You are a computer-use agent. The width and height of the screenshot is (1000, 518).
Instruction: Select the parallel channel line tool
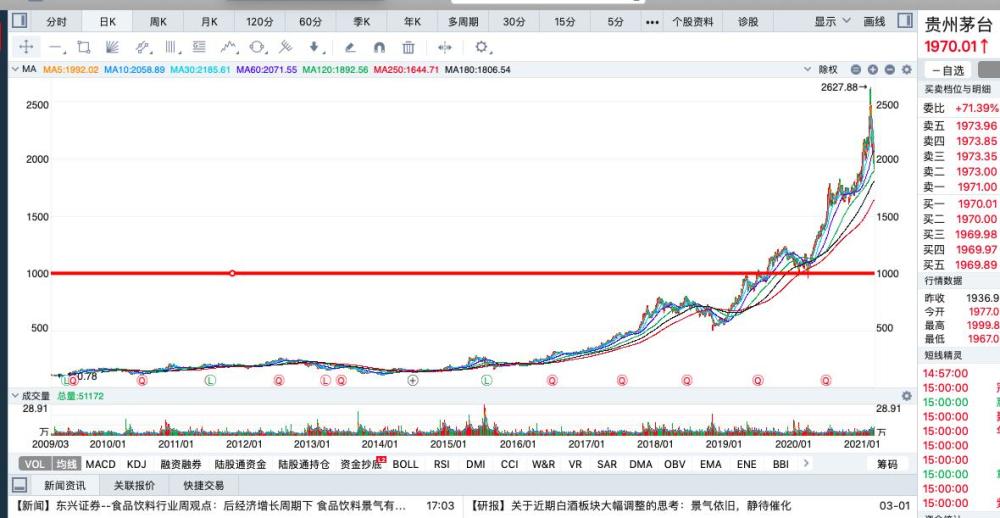pyautogui.click(x=143, y=47)
